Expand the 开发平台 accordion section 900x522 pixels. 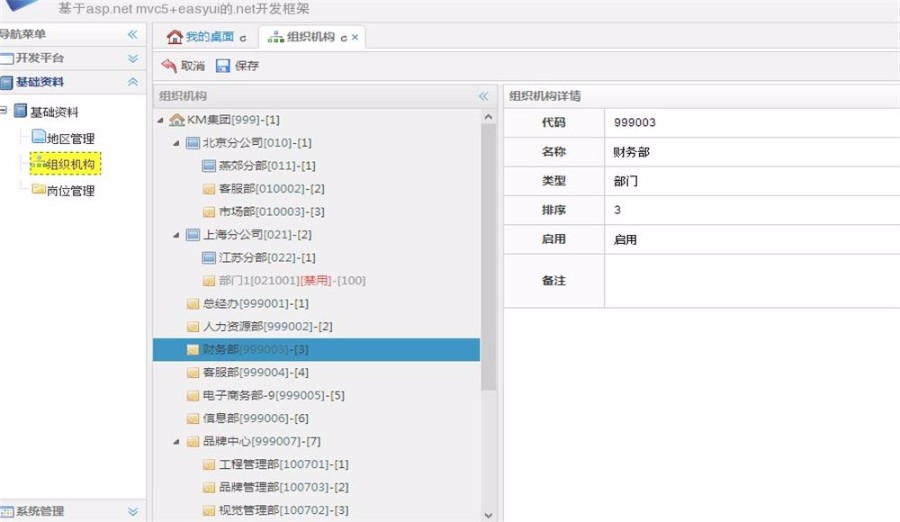[133, 59]
